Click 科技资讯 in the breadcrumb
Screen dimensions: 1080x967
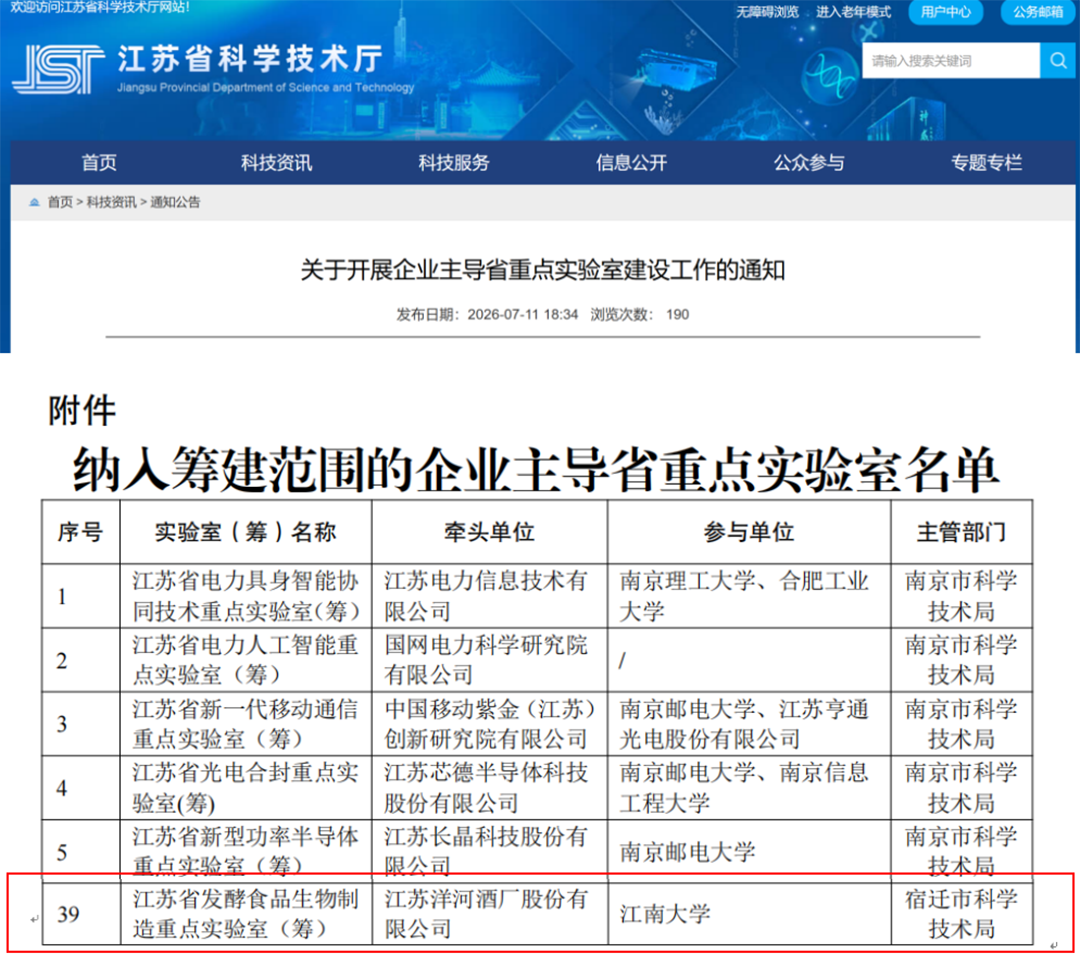[111, 202]
